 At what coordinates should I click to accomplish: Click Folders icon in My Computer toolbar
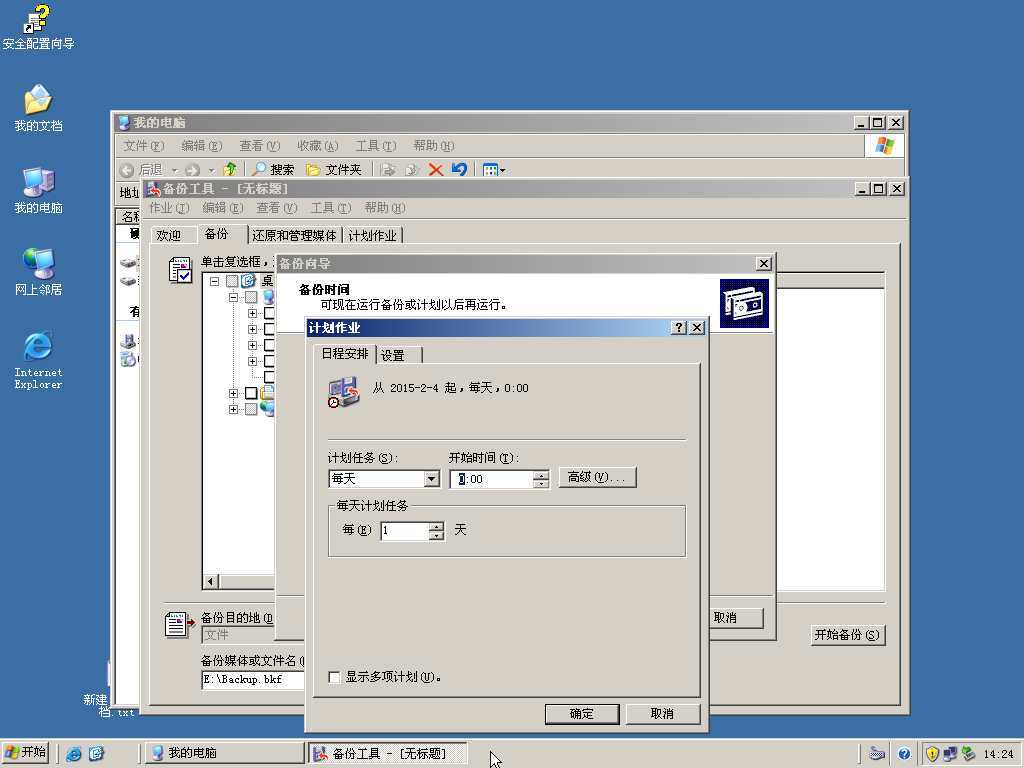(x=313, y=170)
